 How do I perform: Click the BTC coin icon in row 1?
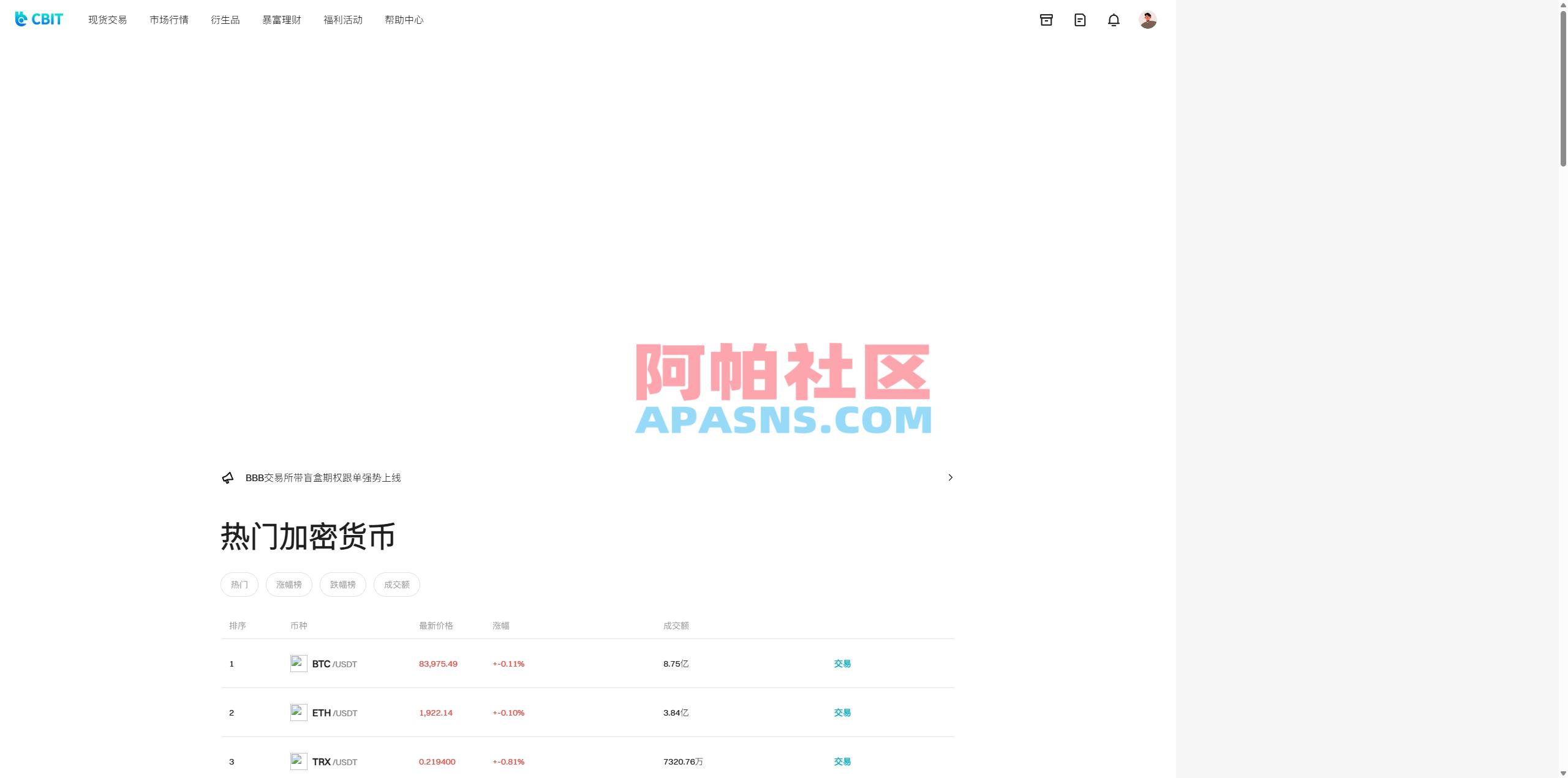[298, 663]
